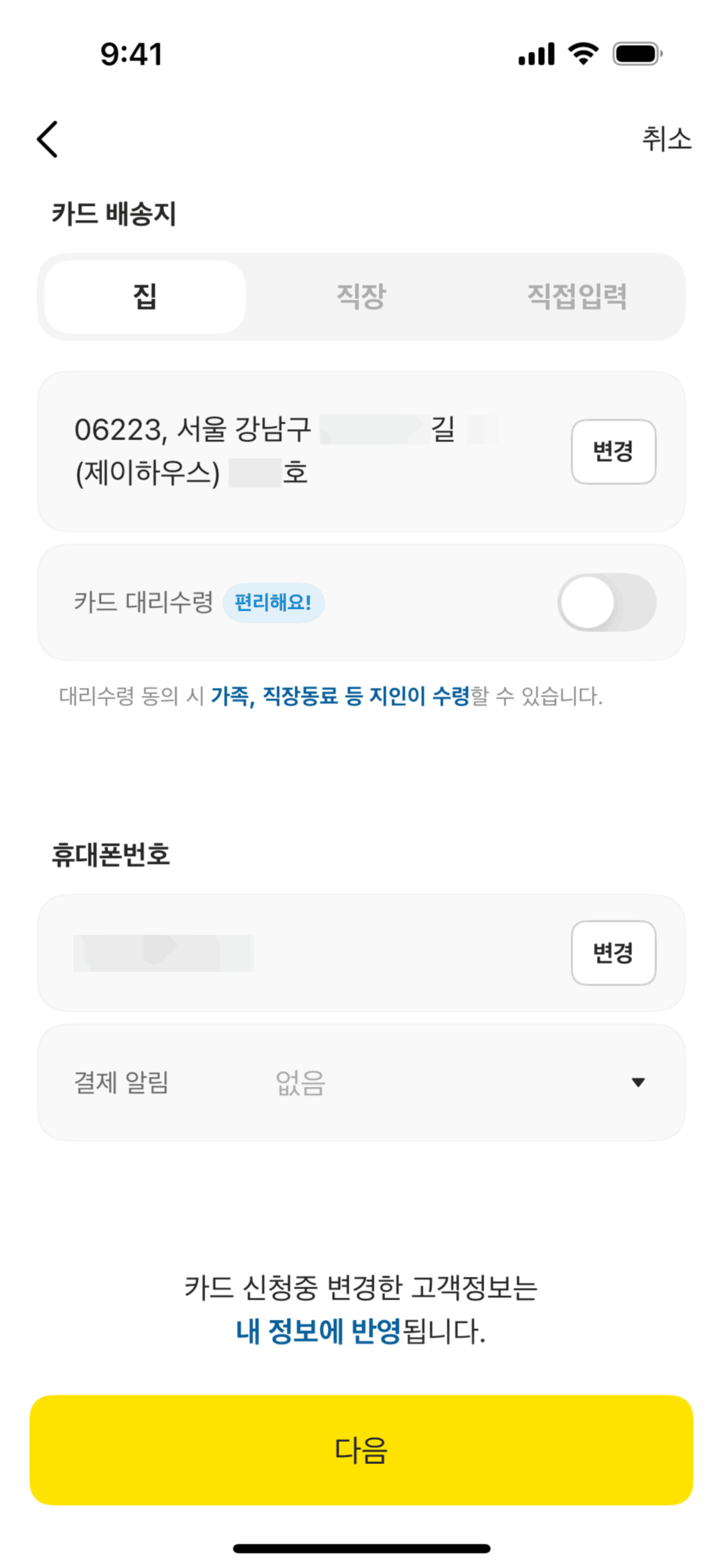This screenshot has width=723, height=1568.
Task: Tap the 내 정보에 반영 highlighted text
Action: 318,1331
